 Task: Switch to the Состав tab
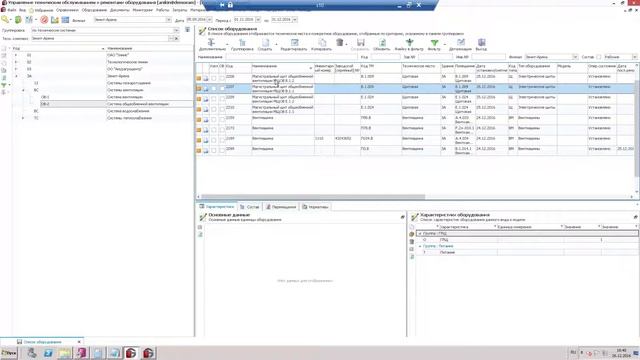click(250, 207)
